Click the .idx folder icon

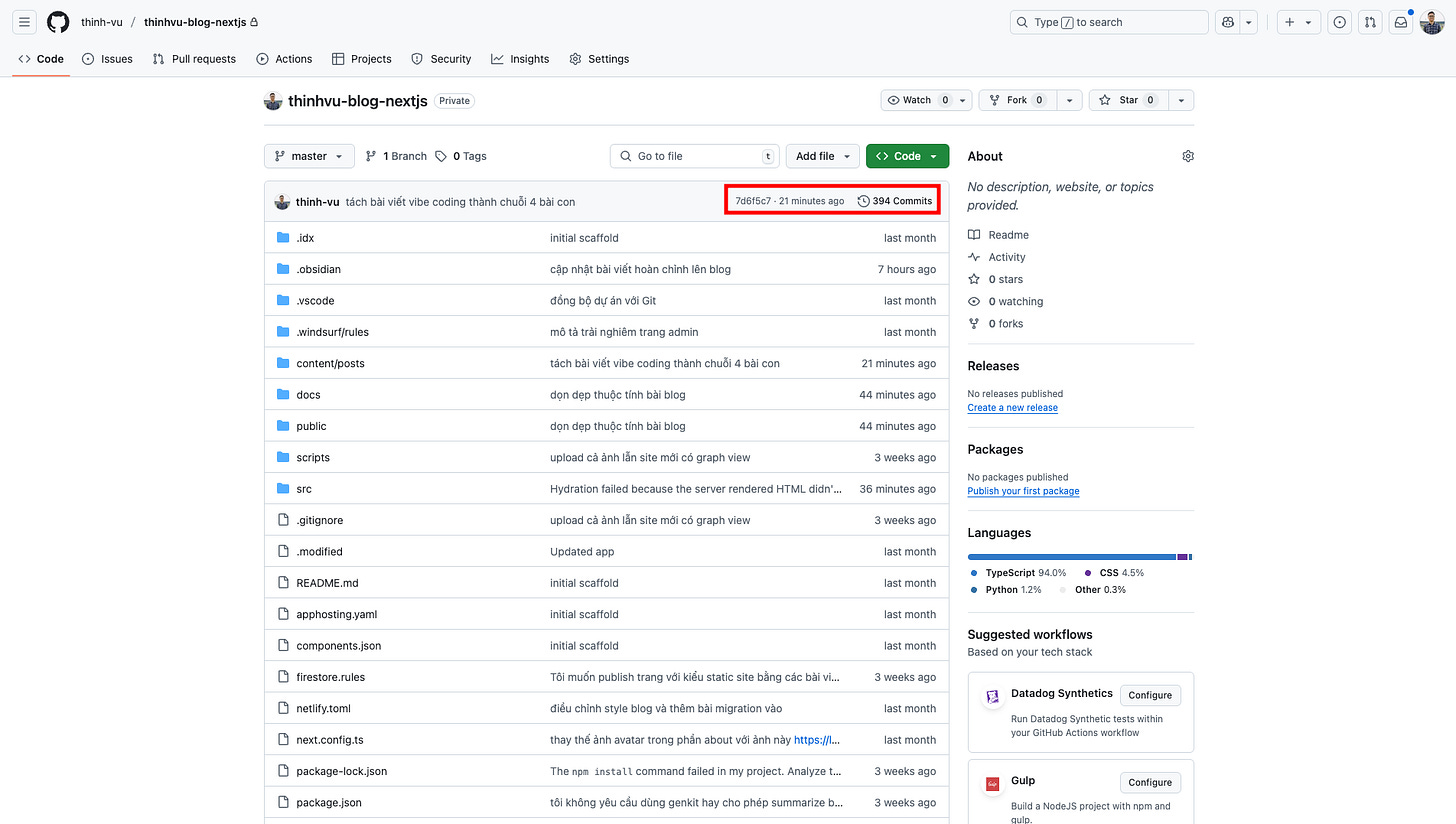tap(283, 238)
